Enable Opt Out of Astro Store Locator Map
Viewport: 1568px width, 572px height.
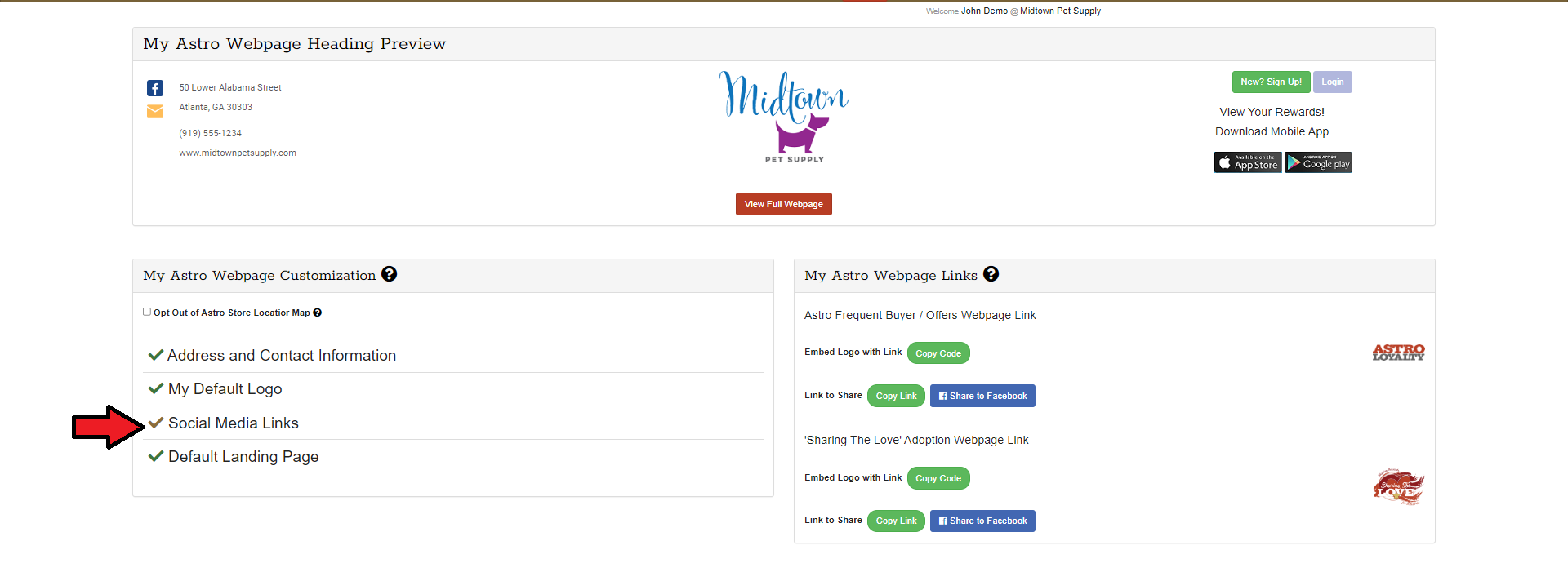tap(147, 312)
